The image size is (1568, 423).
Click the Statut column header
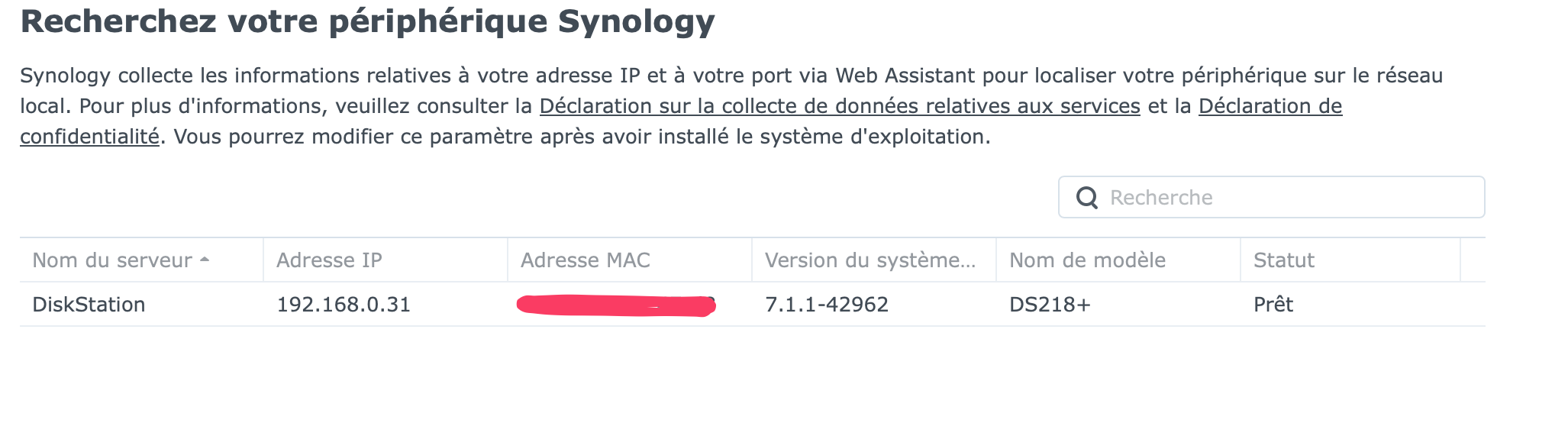click(1283, 260)
